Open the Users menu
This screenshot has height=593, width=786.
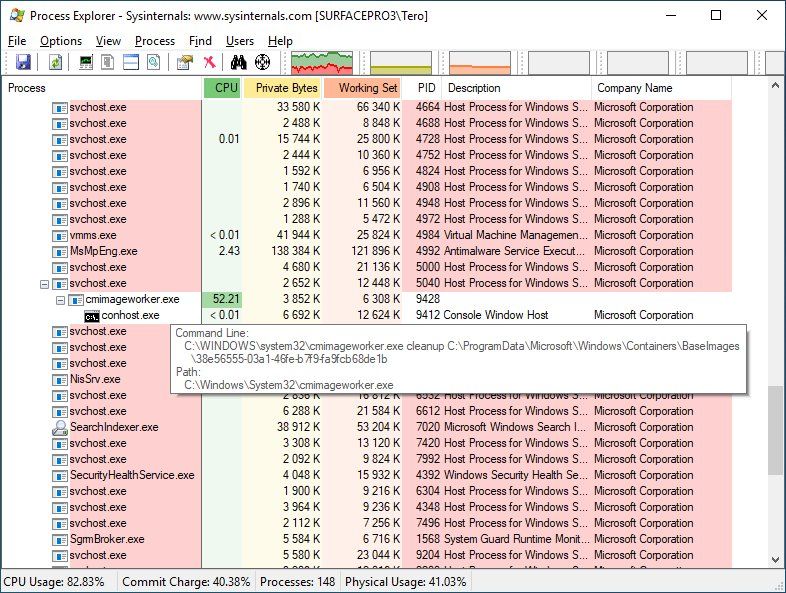pos(240,41)
